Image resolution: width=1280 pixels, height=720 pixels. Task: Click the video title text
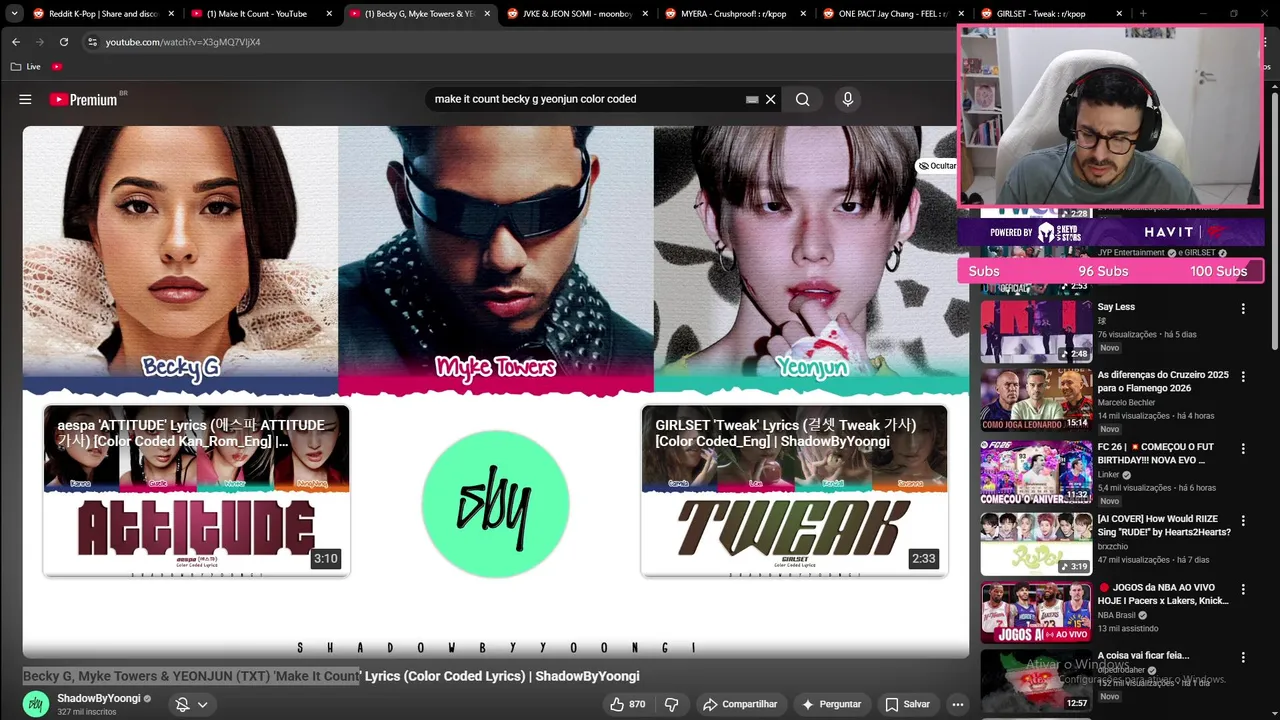[331, 676]
